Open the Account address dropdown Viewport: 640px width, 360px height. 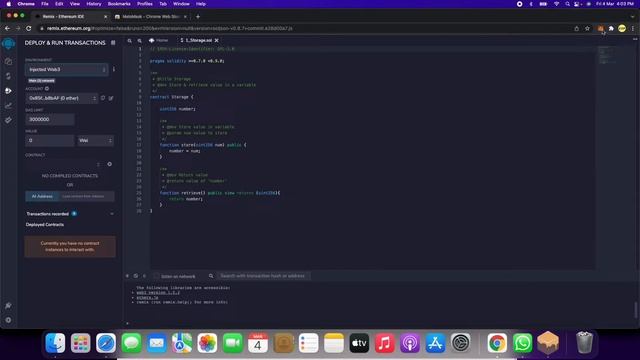click(62, 98)
